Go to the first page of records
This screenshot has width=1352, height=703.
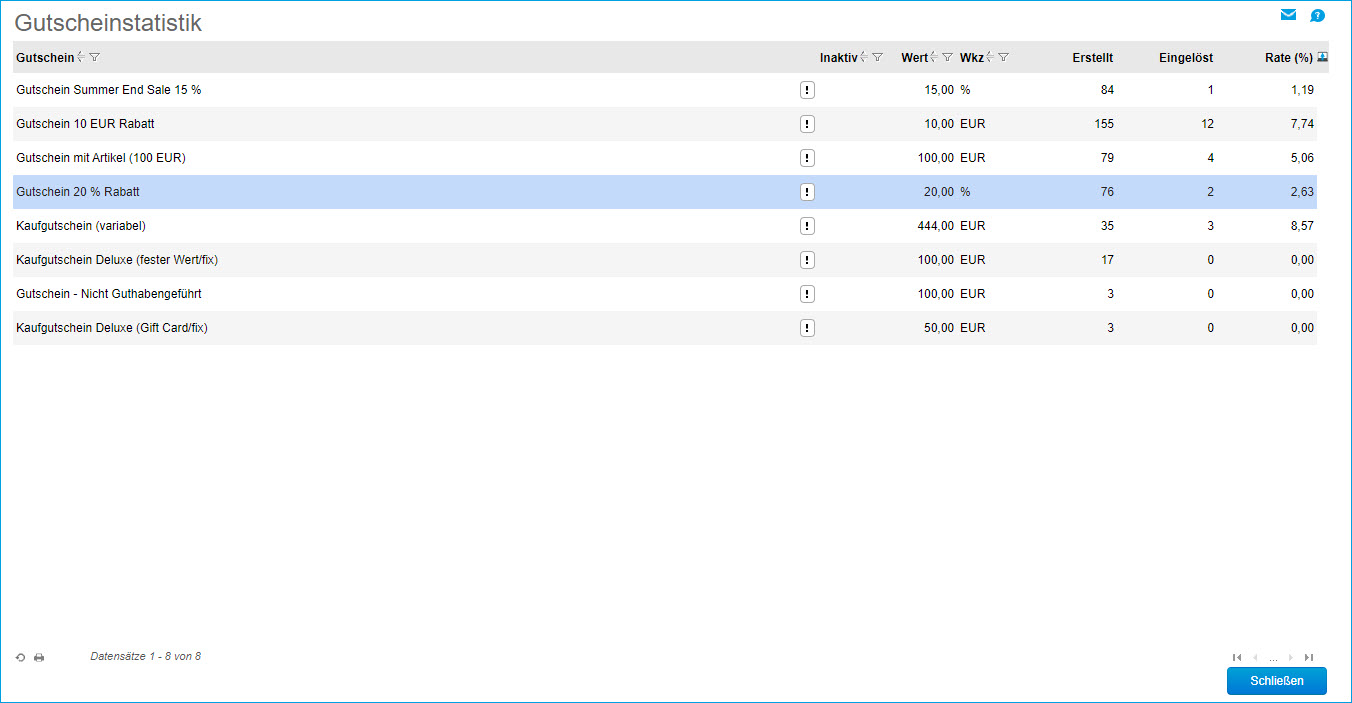click(1237, 657)
